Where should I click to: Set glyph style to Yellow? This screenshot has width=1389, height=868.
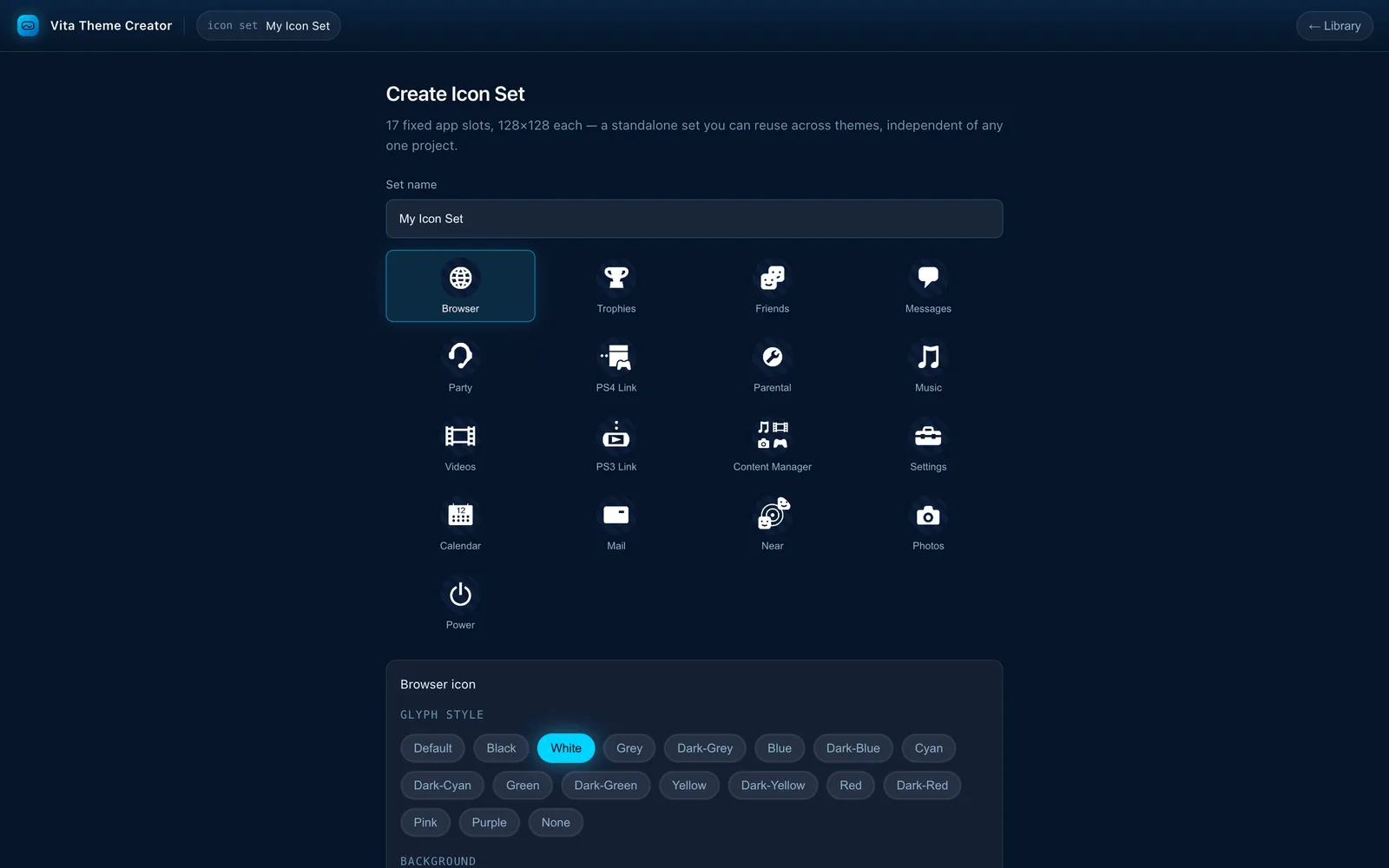coord(688,786)
